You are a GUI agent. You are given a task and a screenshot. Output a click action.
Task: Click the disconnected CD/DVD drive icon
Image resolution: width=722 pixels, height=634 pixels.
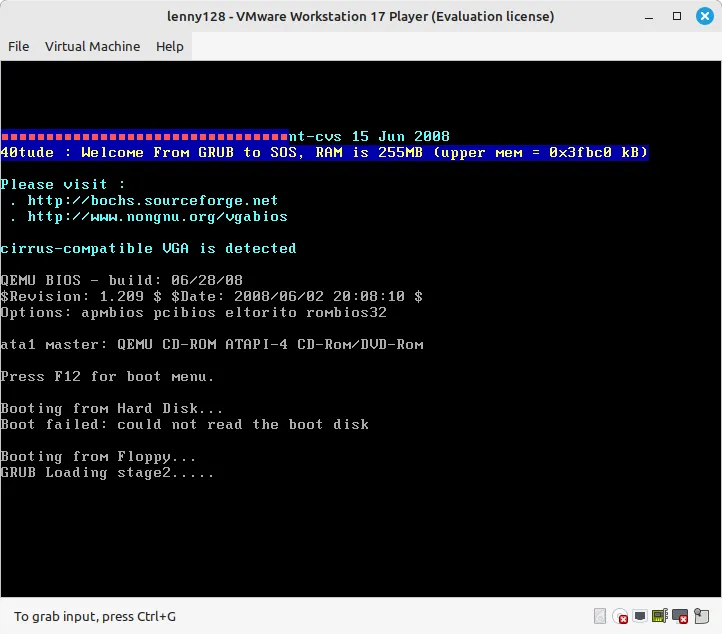click(620, 616)
